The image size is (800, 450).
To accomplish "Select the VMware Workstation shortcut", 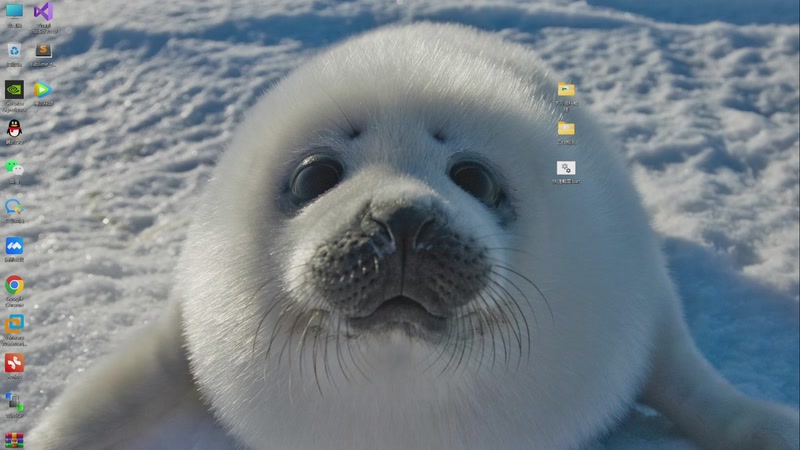I will tap(14, 324).
